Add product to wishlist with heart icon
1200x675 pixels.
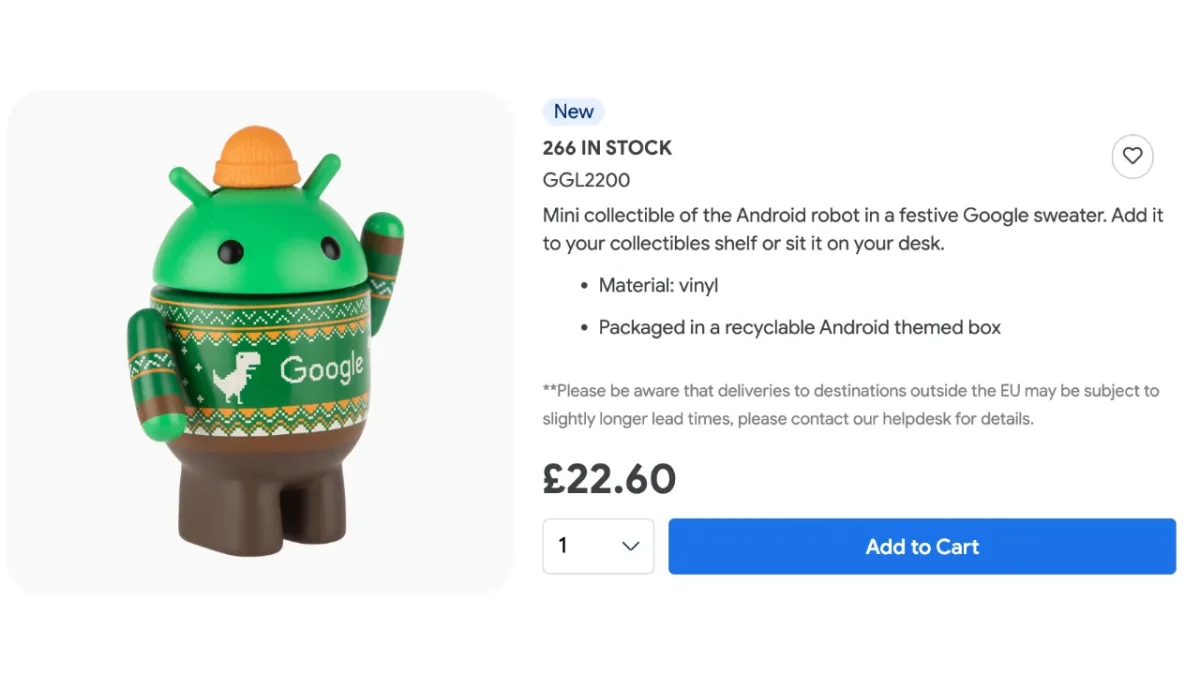point(1132,156)
